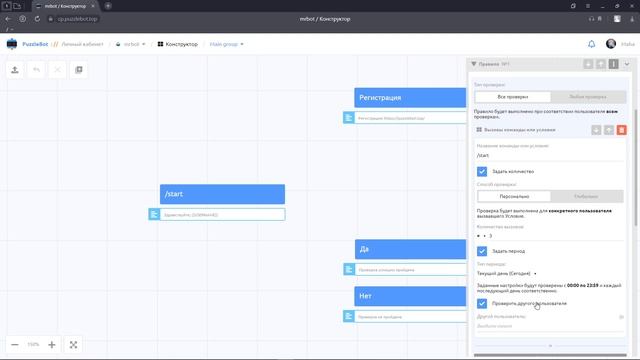Open a new browser tab with plus
The height and width of the screenshot is (360, 640).
[x=108, y=6]
